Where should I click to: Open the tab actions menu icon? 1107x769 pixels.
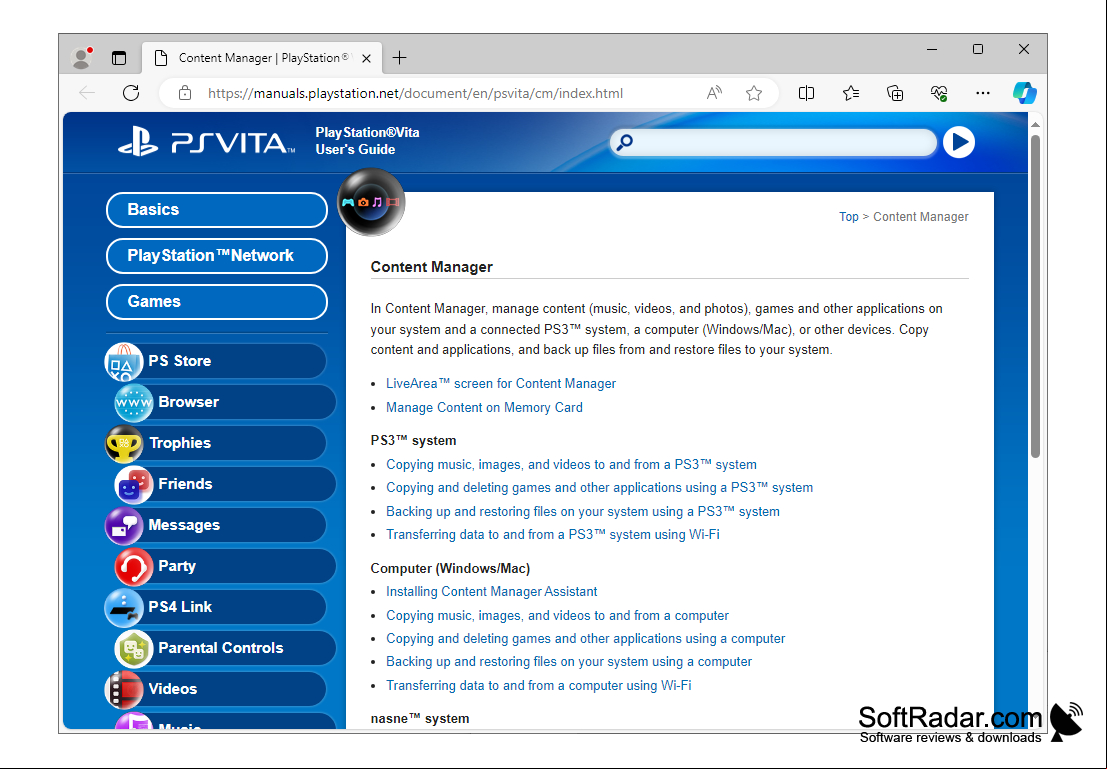pyautogui.click(x=119, y=58)
